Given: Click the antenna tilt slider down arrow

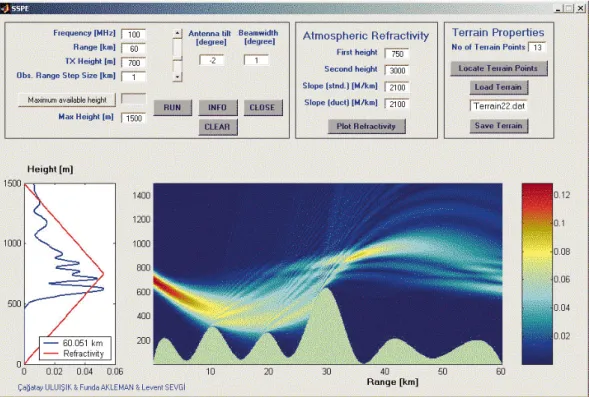Looking at the screenshot, I should (x=177, y=77).
